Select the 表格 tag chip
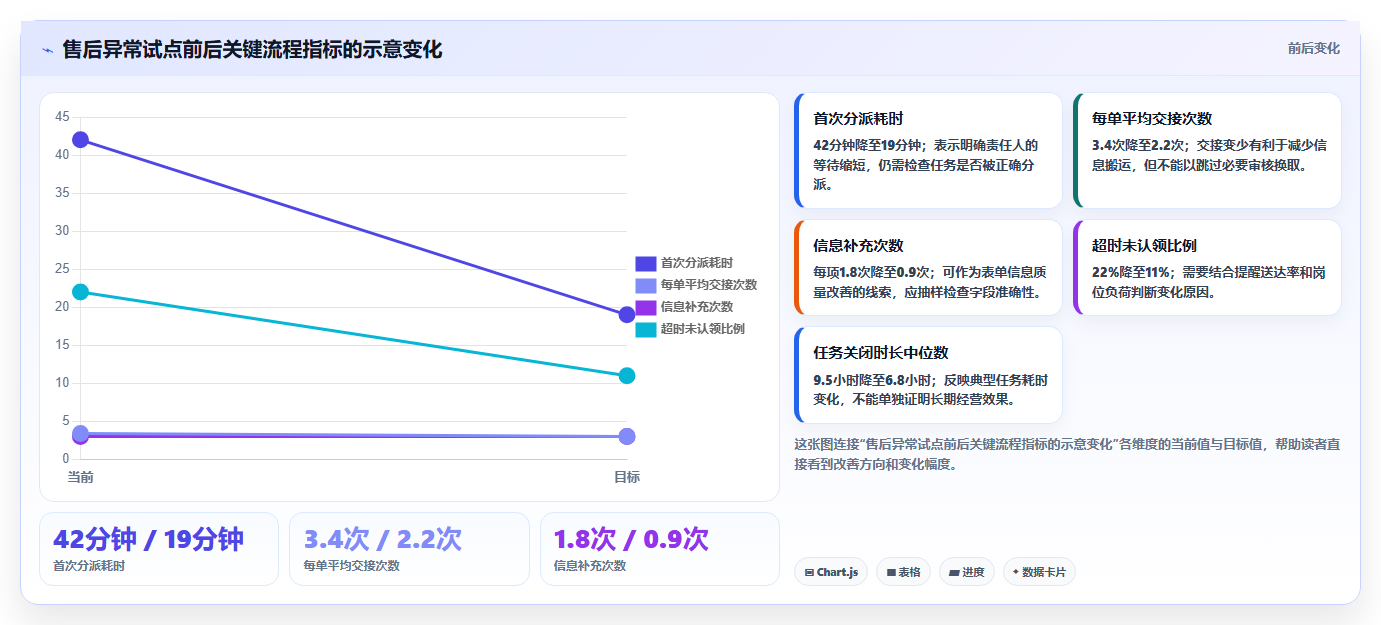The height and width of the screenshot is (625, 1381). click(903, 572)
